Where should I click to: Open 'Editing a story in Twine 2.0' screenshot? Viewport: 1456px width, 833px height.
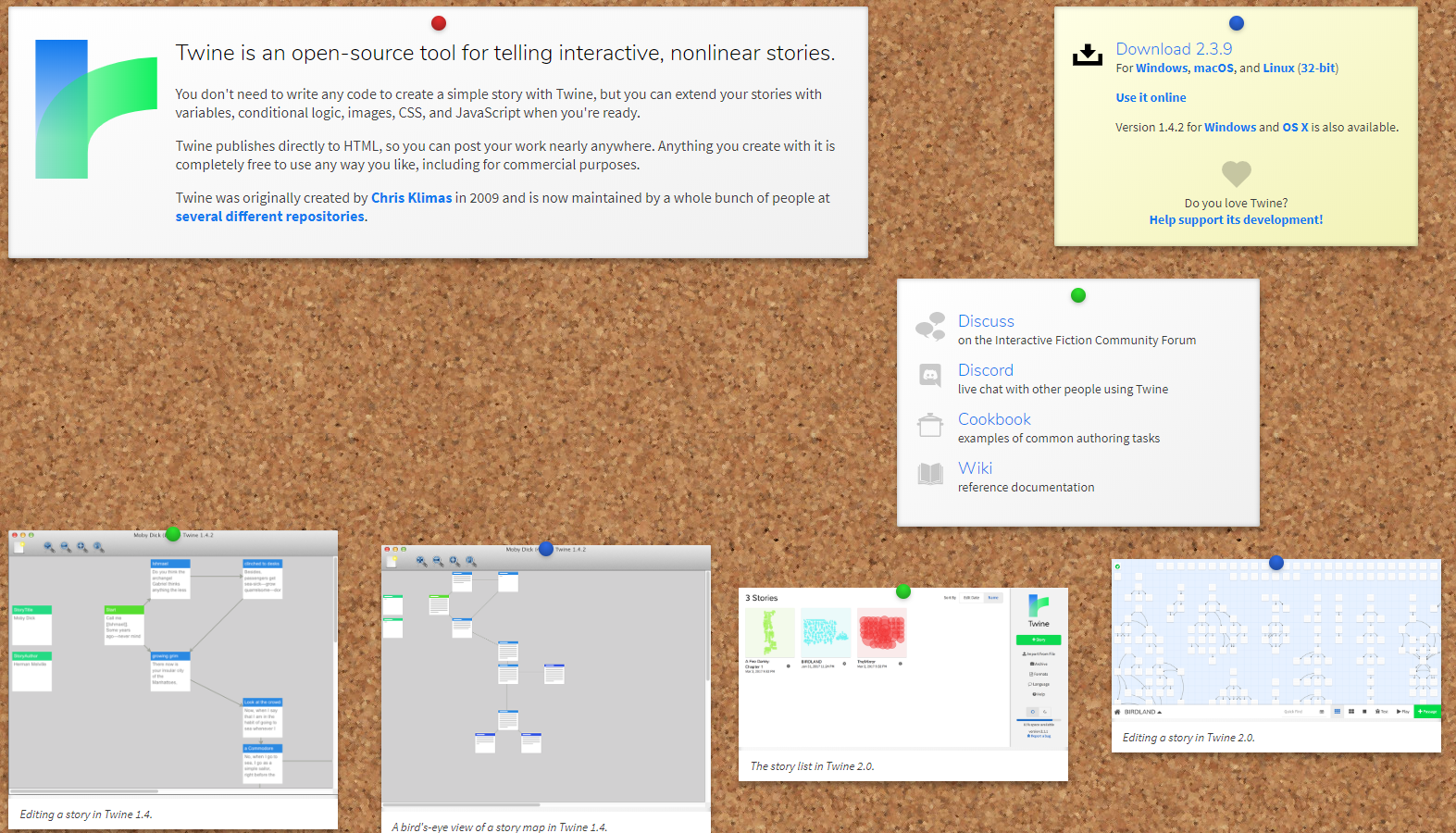(1276, 639)
